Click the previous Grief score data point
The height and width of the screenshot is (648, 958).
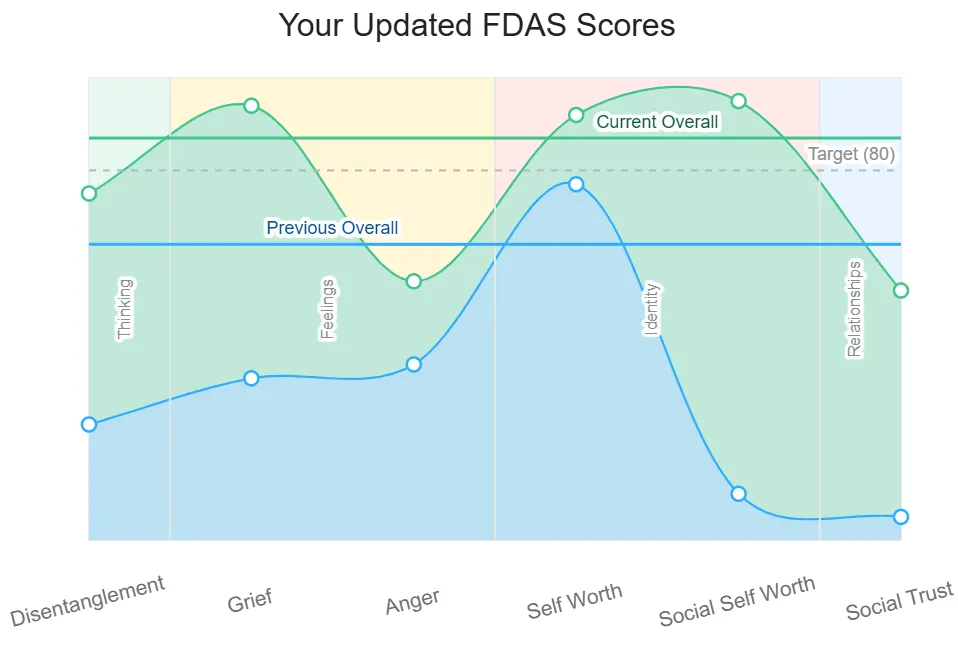[251, 378]
